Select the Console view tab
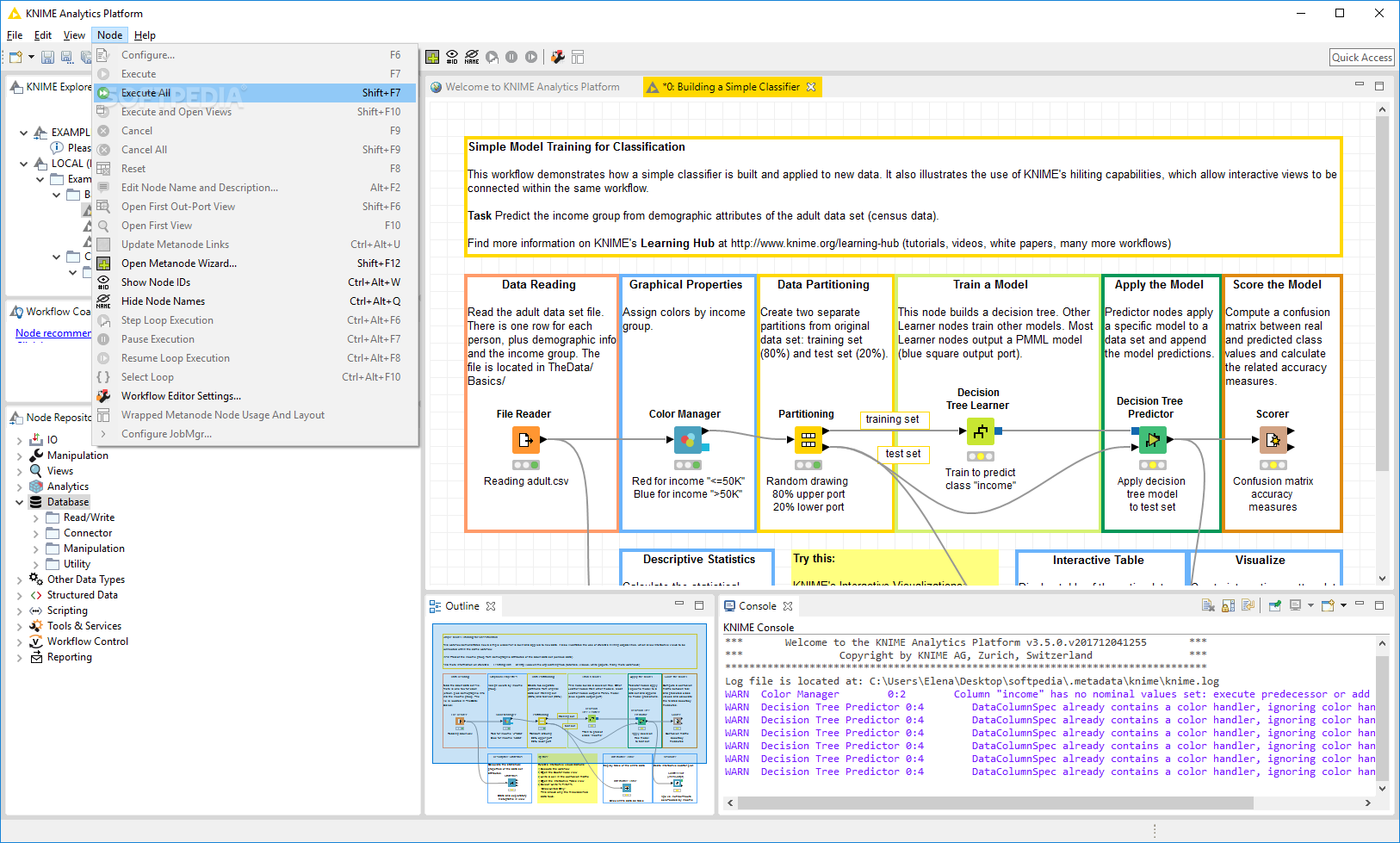This screenshot has width=1400, height=843. pyautogui.click(x=757, y=606)
